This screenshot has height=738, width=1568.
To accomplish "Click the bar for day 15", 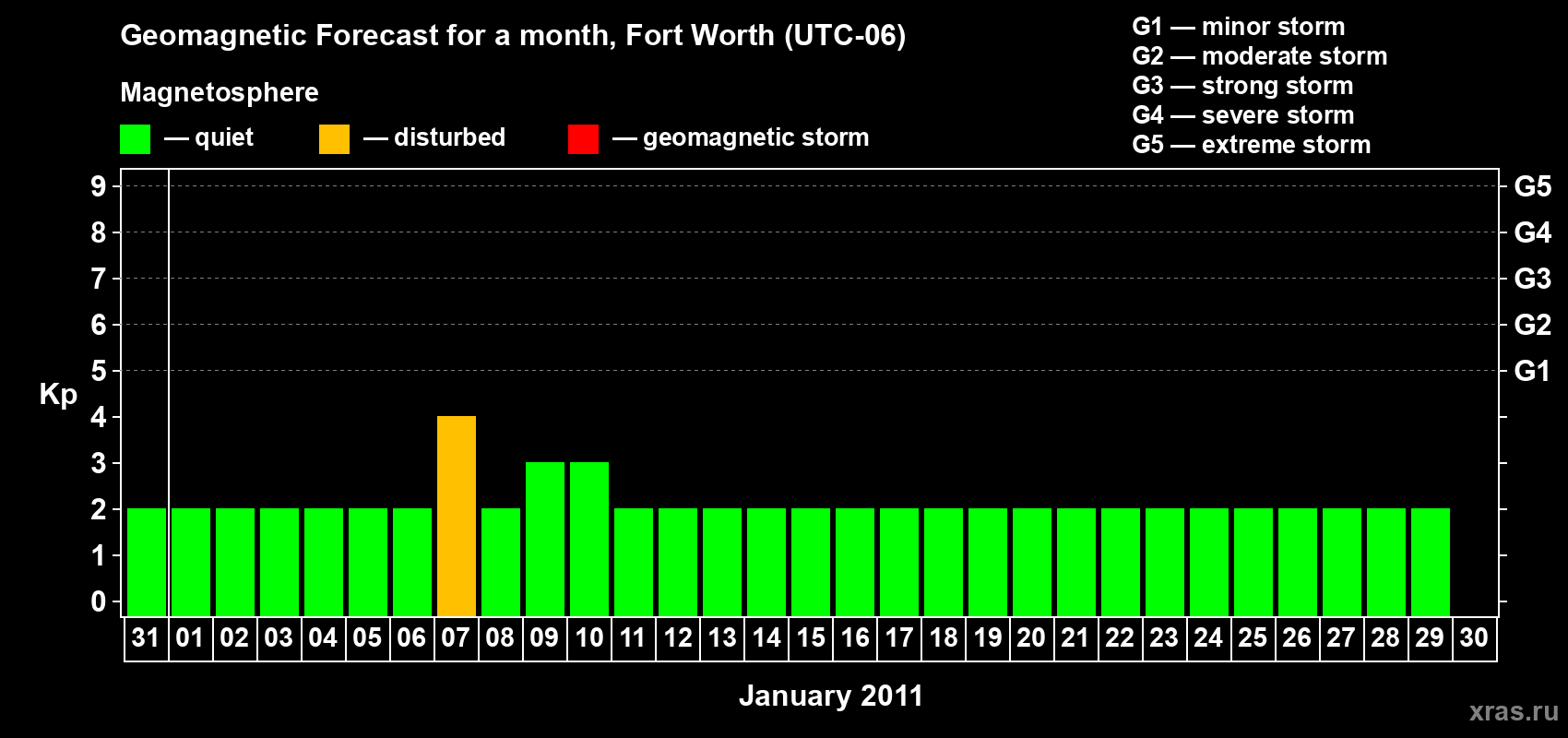I will click(811, 562).
